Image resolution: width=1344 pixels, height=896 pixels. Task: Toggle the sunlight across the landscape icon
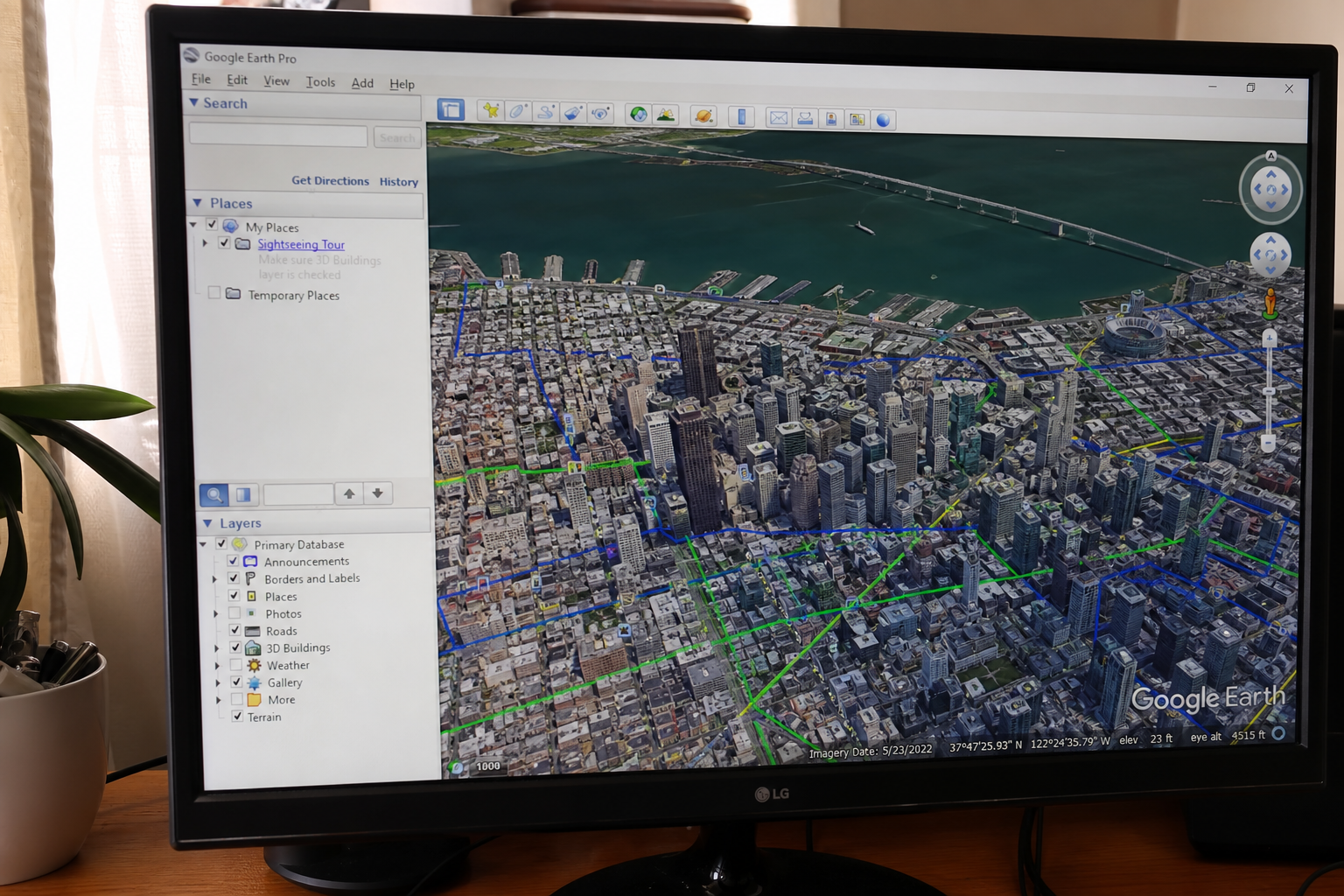(x=666, y=115)
